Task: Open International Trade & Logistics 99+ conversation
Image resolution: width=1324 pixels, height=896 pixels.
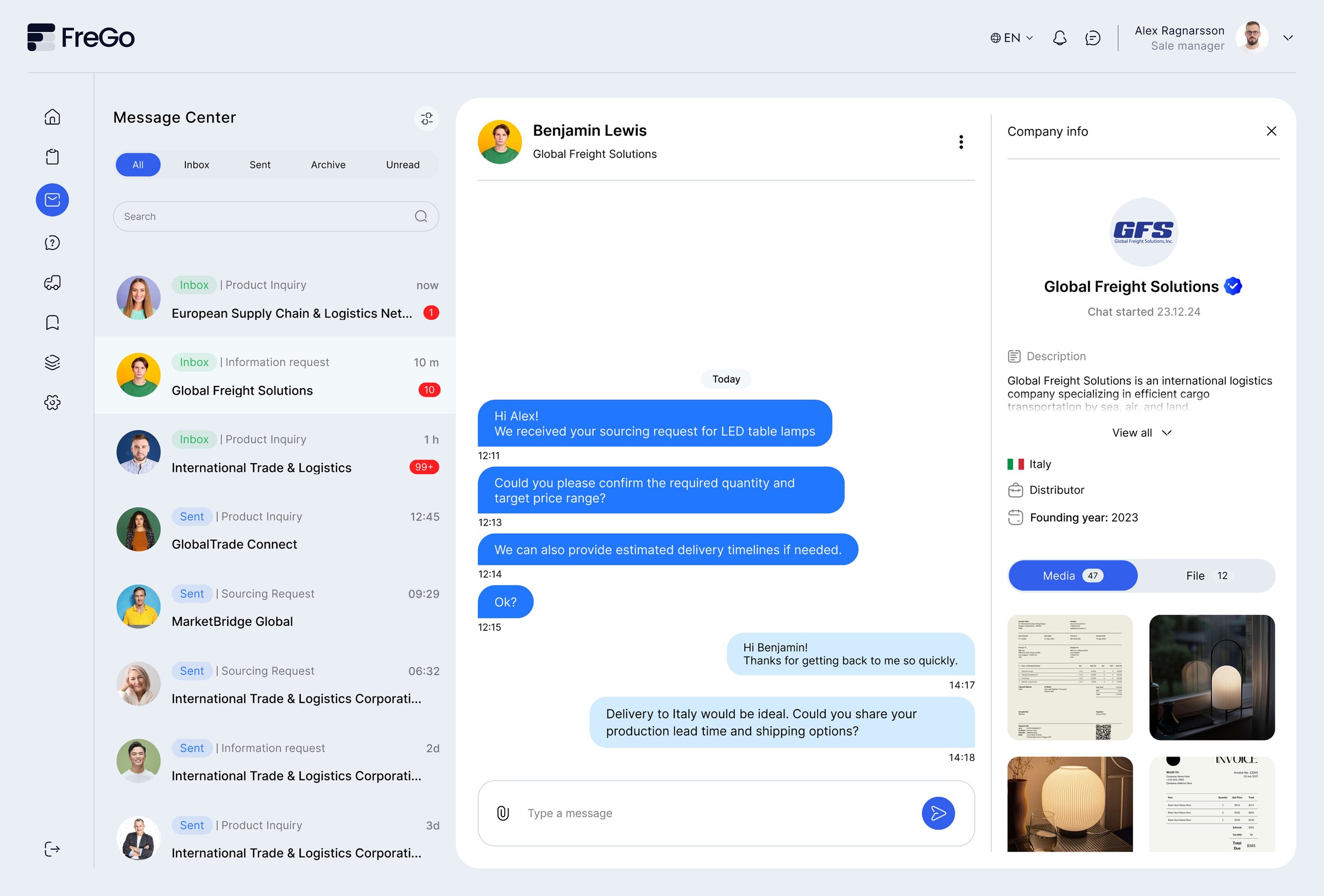Action: (x=276, y=453)
